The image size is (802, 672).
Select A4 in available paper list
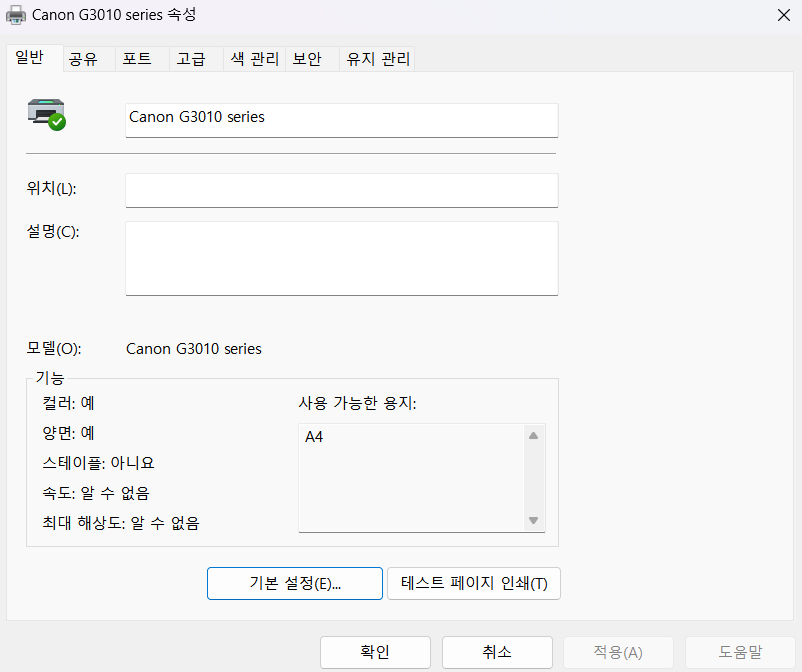(314, 437)
